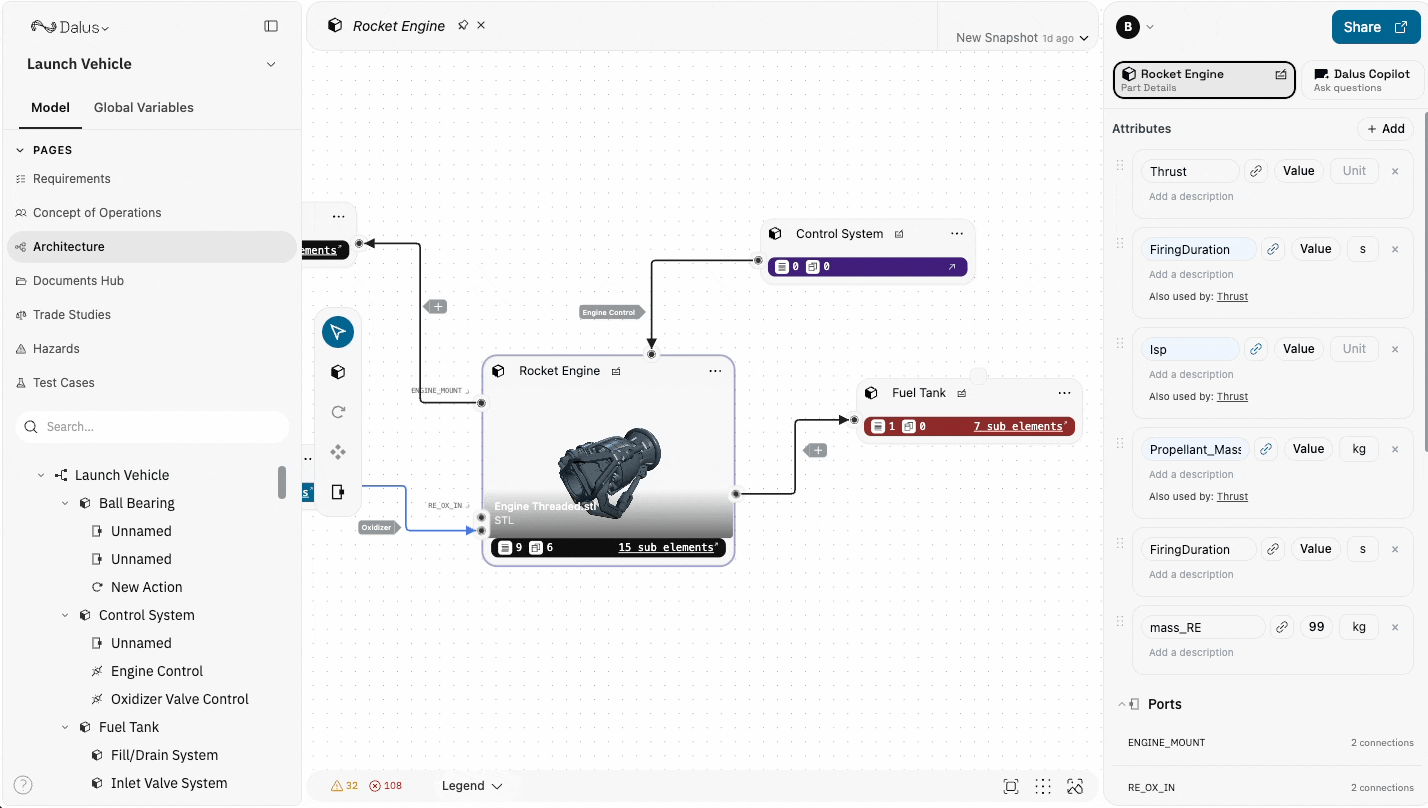Click the edit icon beside Control System node title
Screen dimensions: 1428x808
899,234
